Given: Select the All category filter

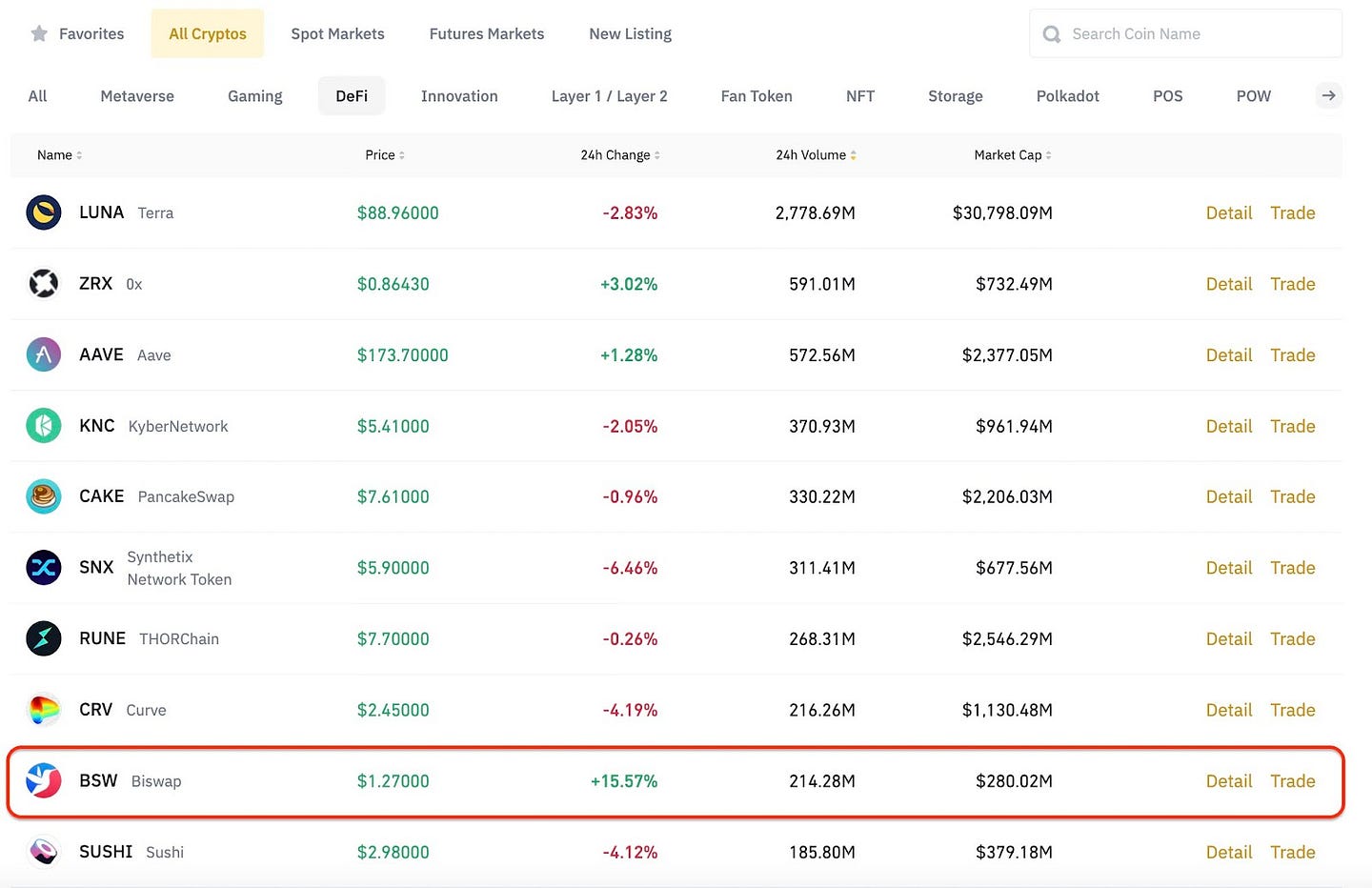Looking at the screenshot, I should pos(37,96).
